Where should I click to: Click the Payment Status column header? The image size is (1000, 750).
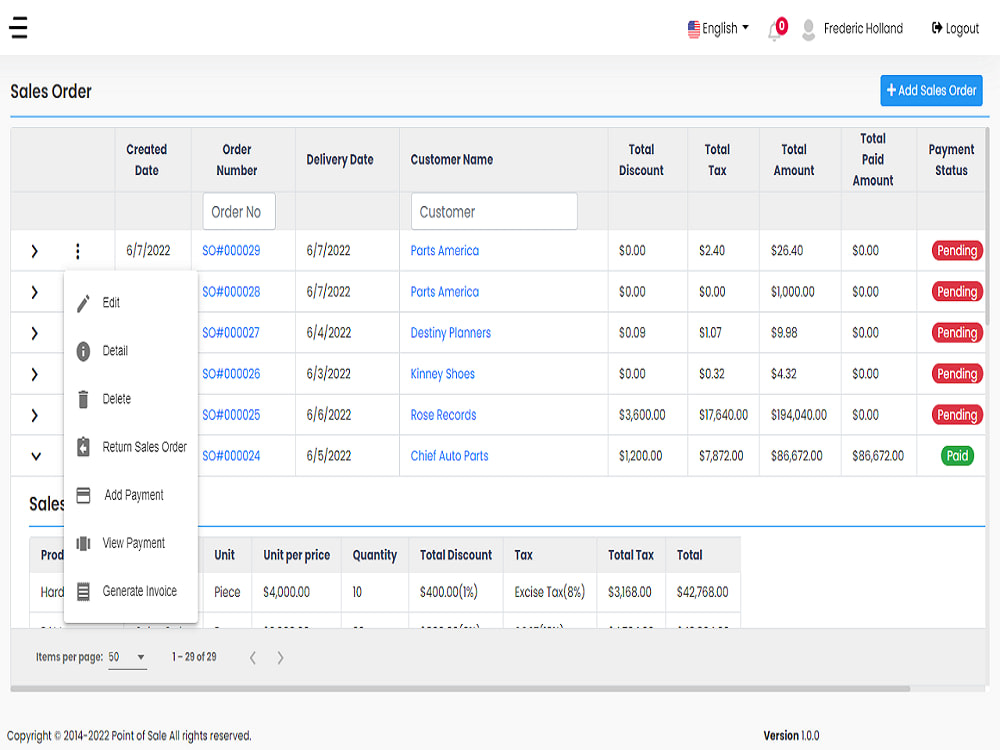tap(951, 159)
